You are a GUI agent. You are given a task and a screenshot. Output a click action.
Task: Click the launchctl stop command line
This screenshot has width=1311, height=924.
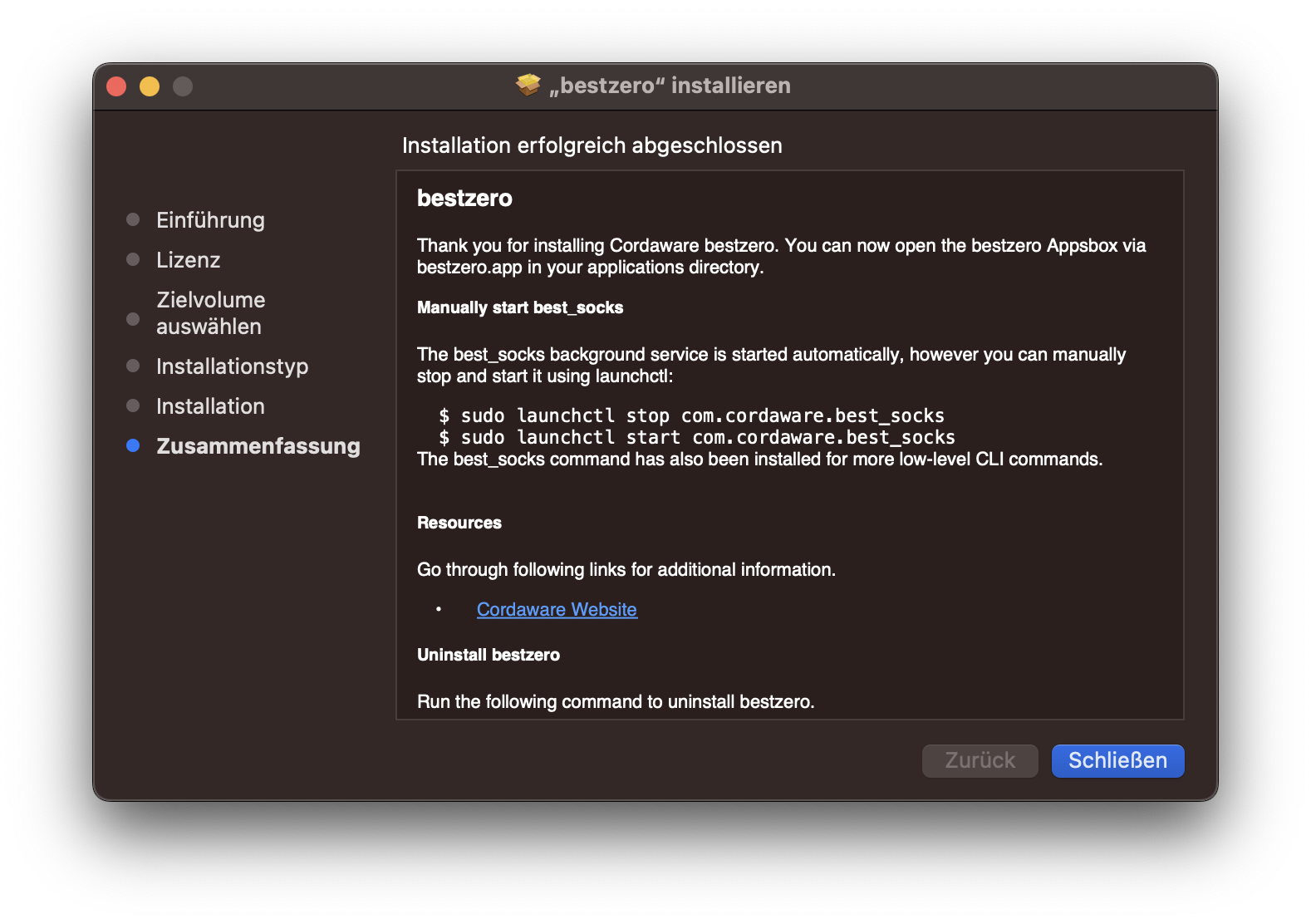pyautogui.click(x=691, y=415)
